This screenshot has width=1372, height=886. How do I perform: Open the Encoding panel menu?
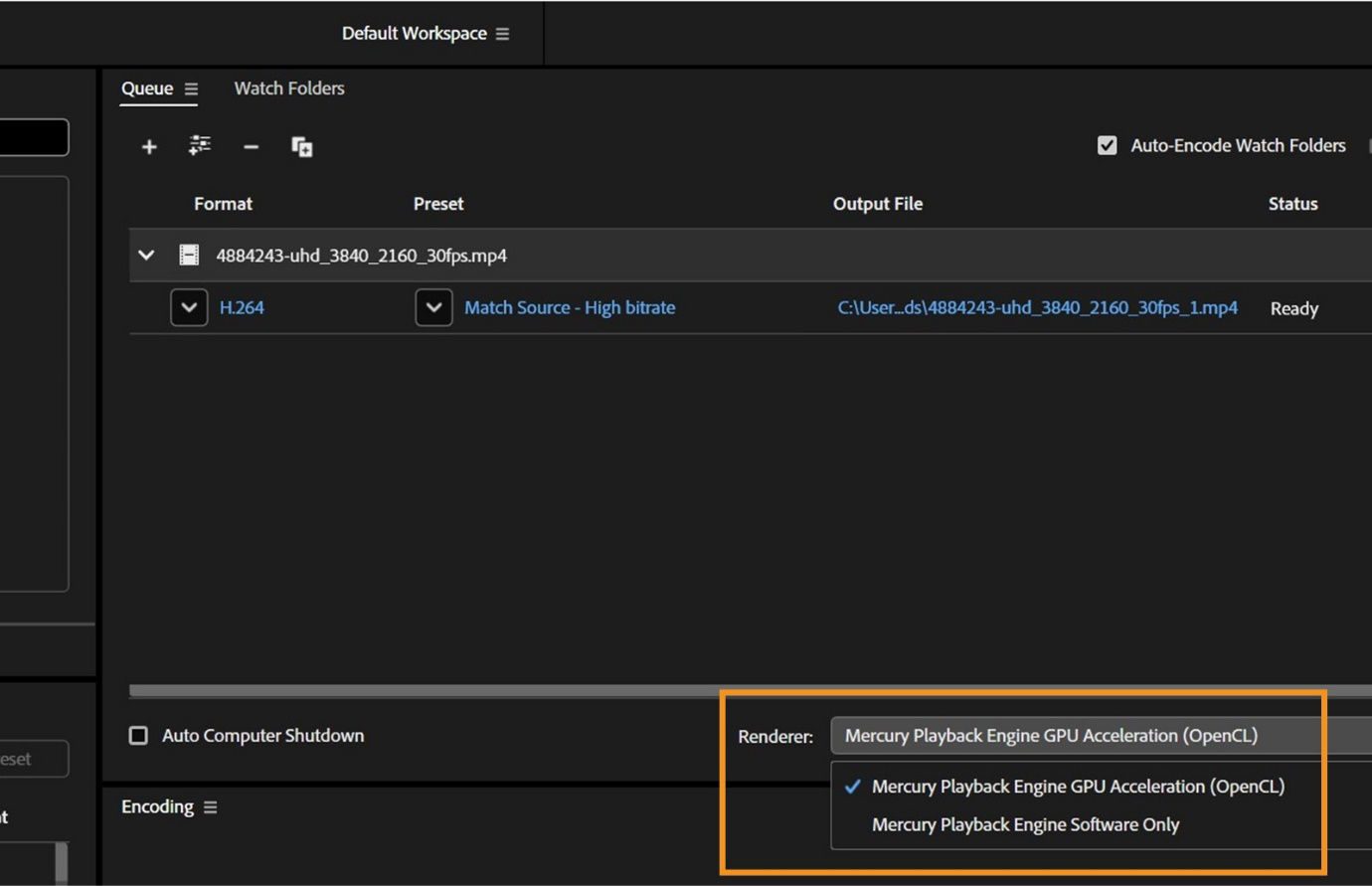[x=209, y=806]
